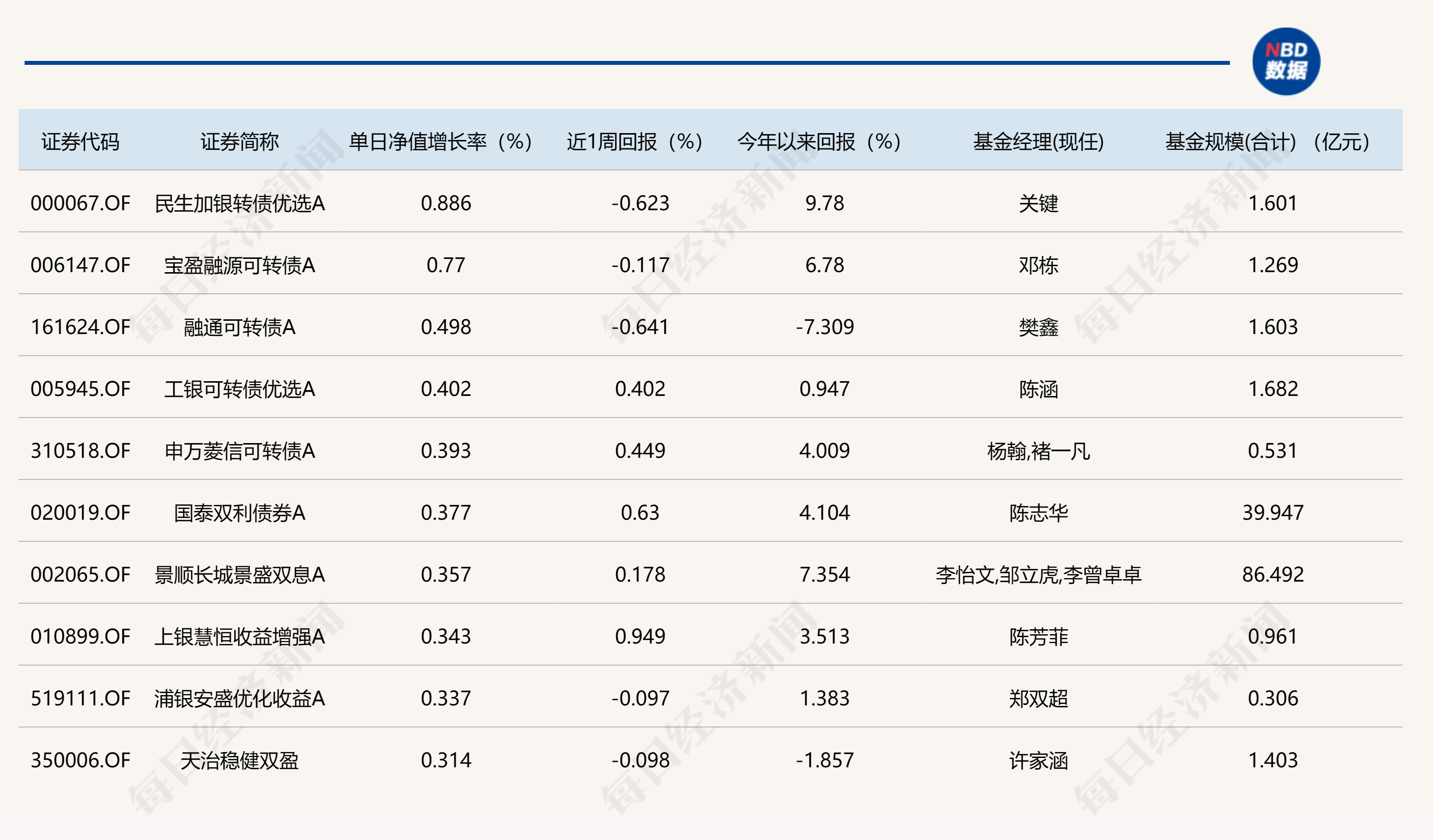This screenshot has width=1433, height=840.
Task: Select the 今年以来回报 column header
Action: (819, 141)
